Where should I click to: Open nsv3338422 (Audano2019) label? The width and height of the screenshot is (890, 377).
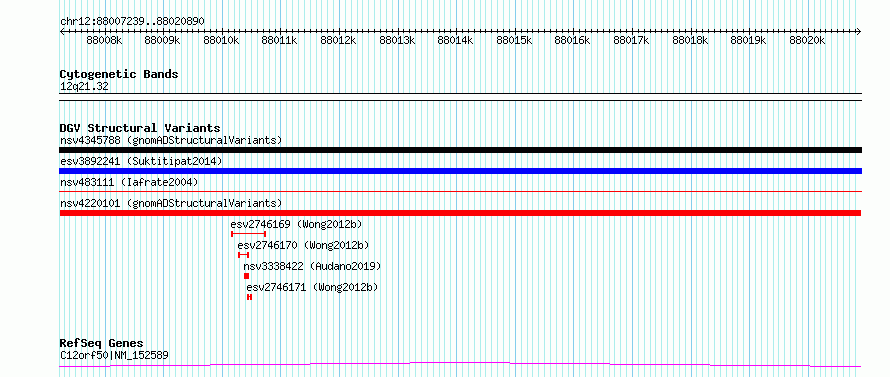pos(312,266)
